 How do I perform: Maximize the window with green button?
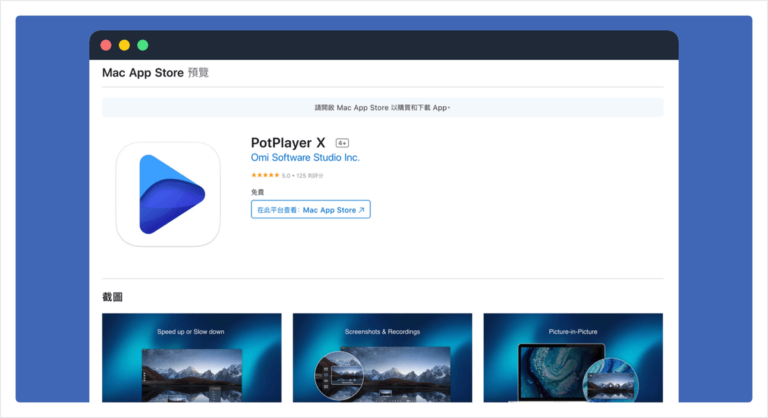(143, 45)
